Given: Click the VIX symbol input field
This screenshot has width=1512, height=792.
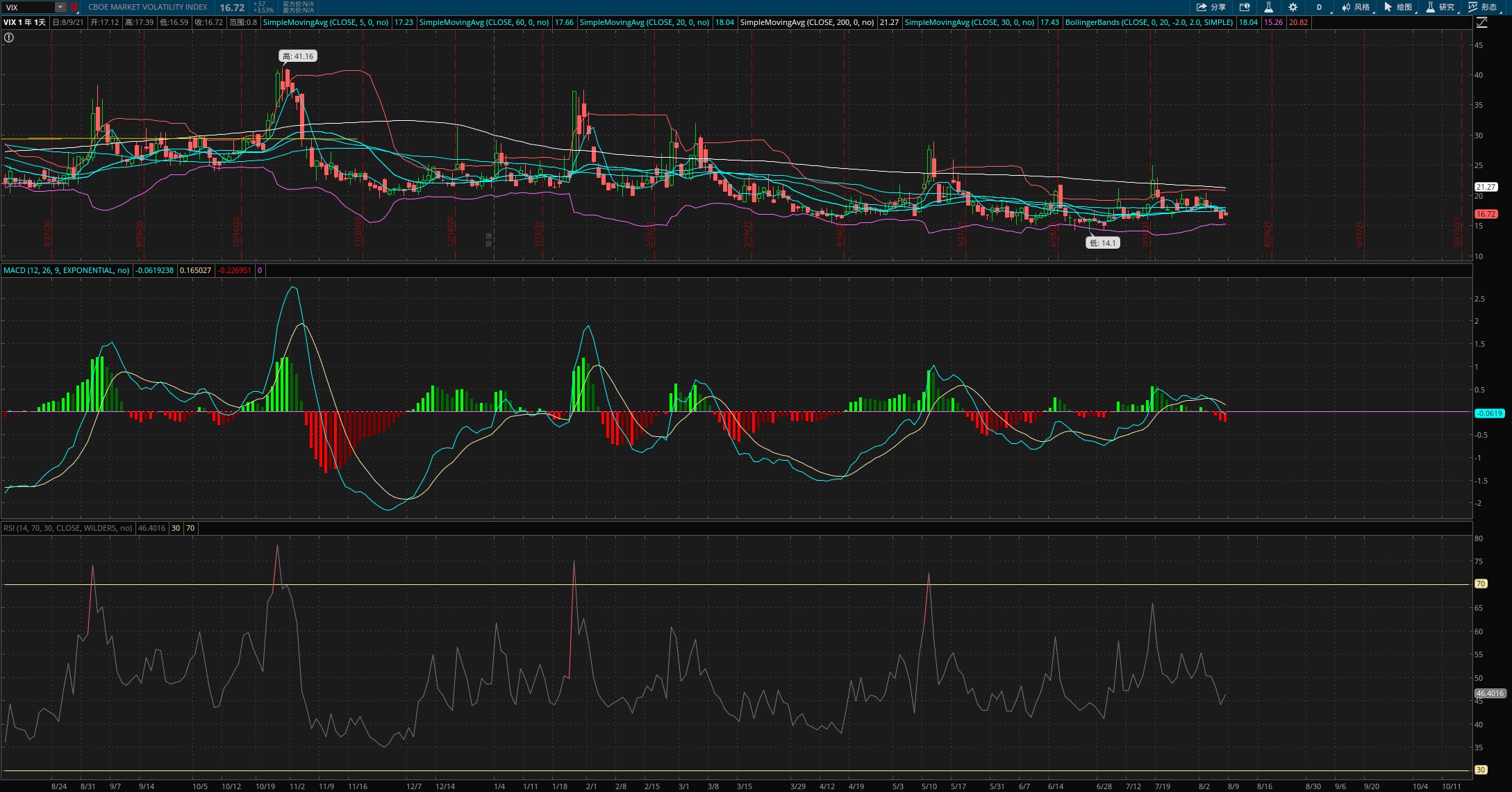Looking at the screenshot, I should [x=28, y=7].
